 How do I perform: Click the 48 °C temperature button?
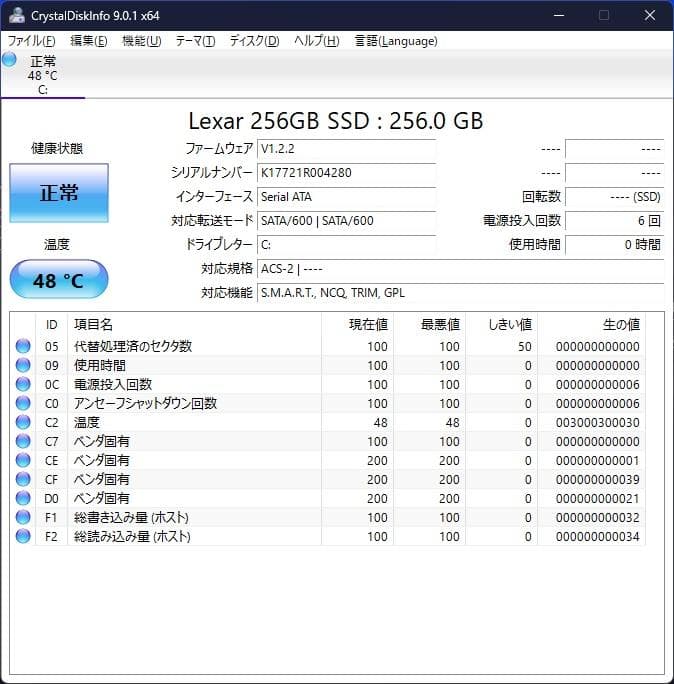tap(59, 280)
